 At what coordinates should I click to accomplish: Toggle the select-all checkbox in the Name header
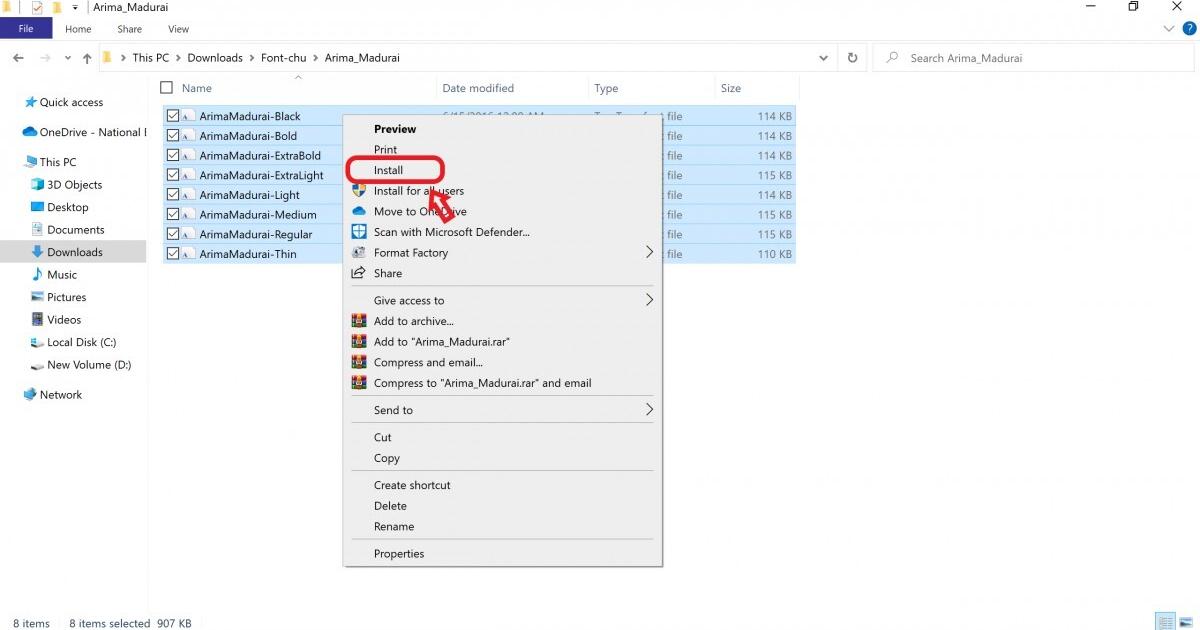click(x=166, y=87)
